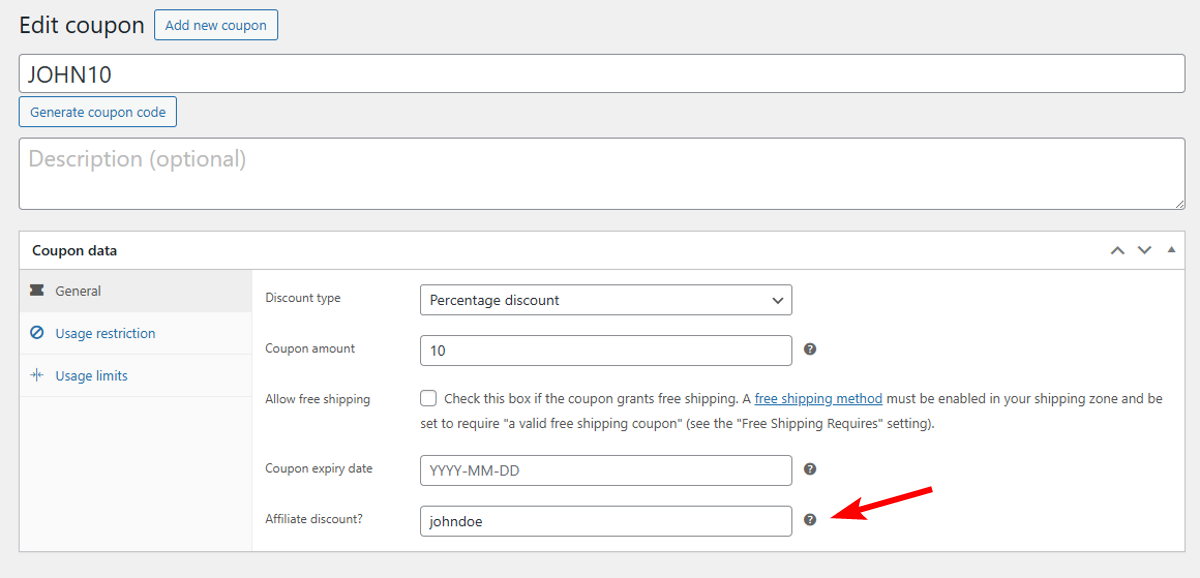Open the Discount type dropdown
The width and height of the screenshot is (1200, 578).
(x=606, y=300)
